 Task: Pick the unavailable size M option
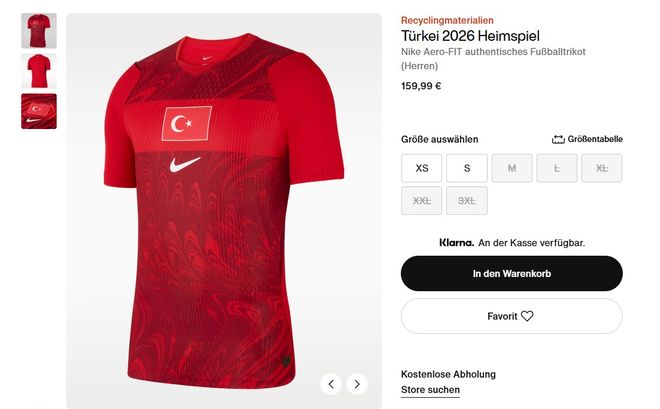(x=512, y=168)
